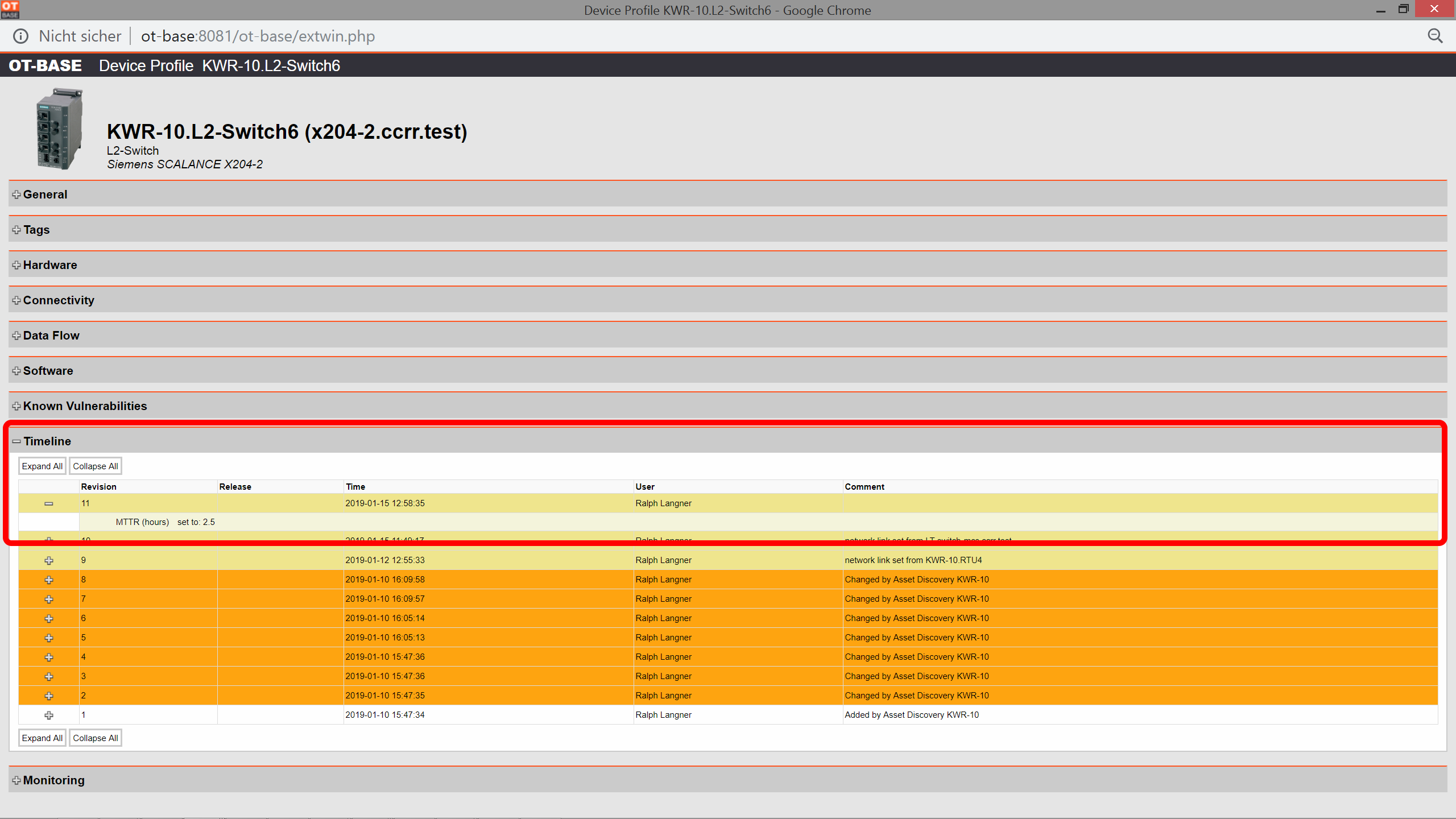1456x819 pixels.
Task: Expand the Hardware section
Action: [16, 265]
